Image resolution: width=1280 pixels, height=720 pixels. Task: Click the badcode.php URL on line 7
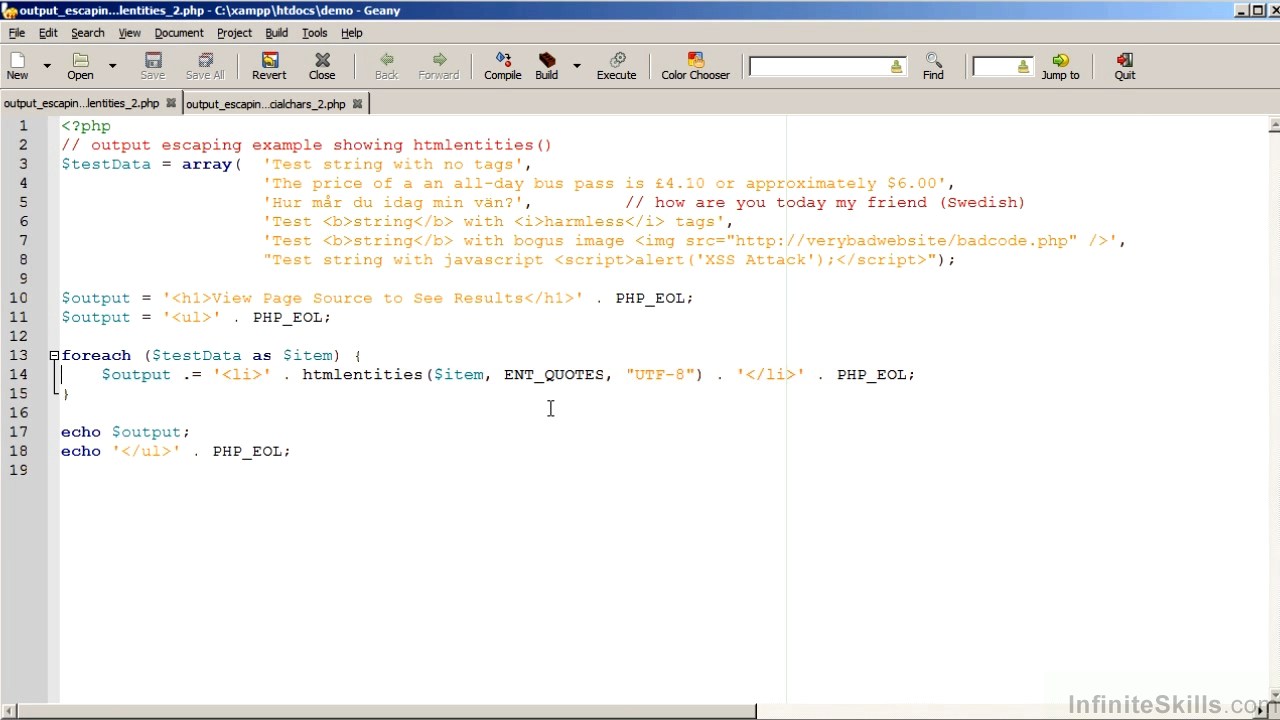[901, 241]
